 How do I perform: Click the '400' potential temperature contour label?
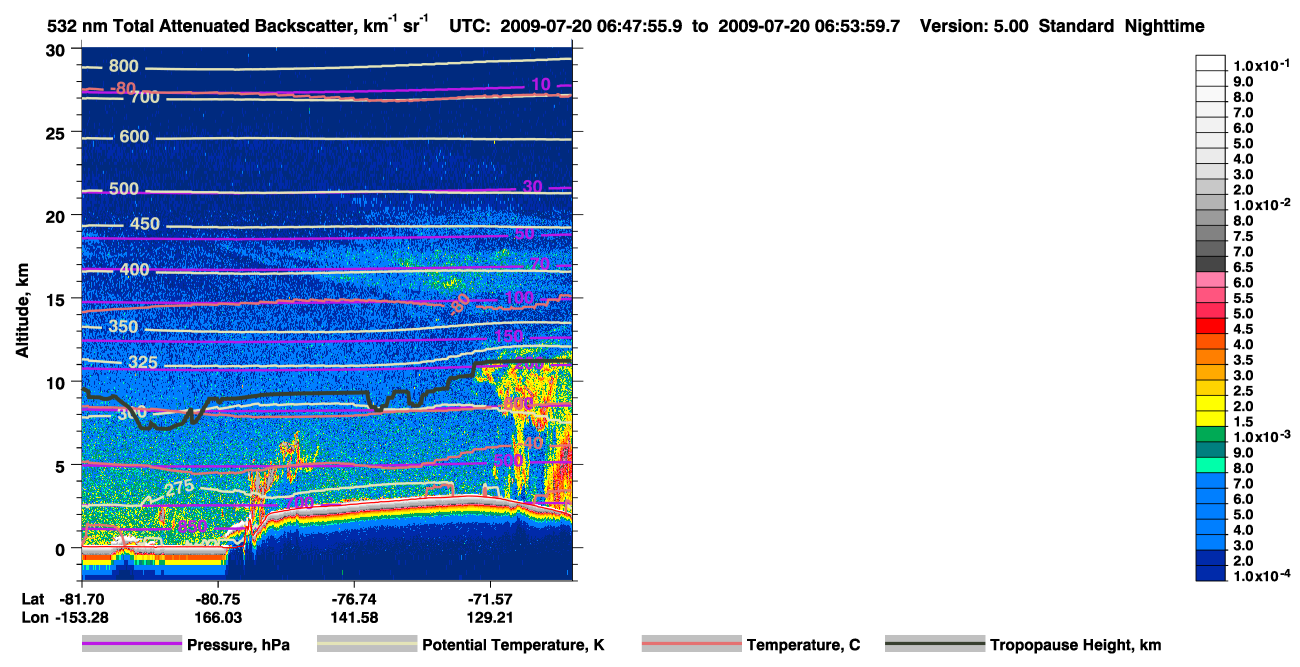[x=134, y=270]
